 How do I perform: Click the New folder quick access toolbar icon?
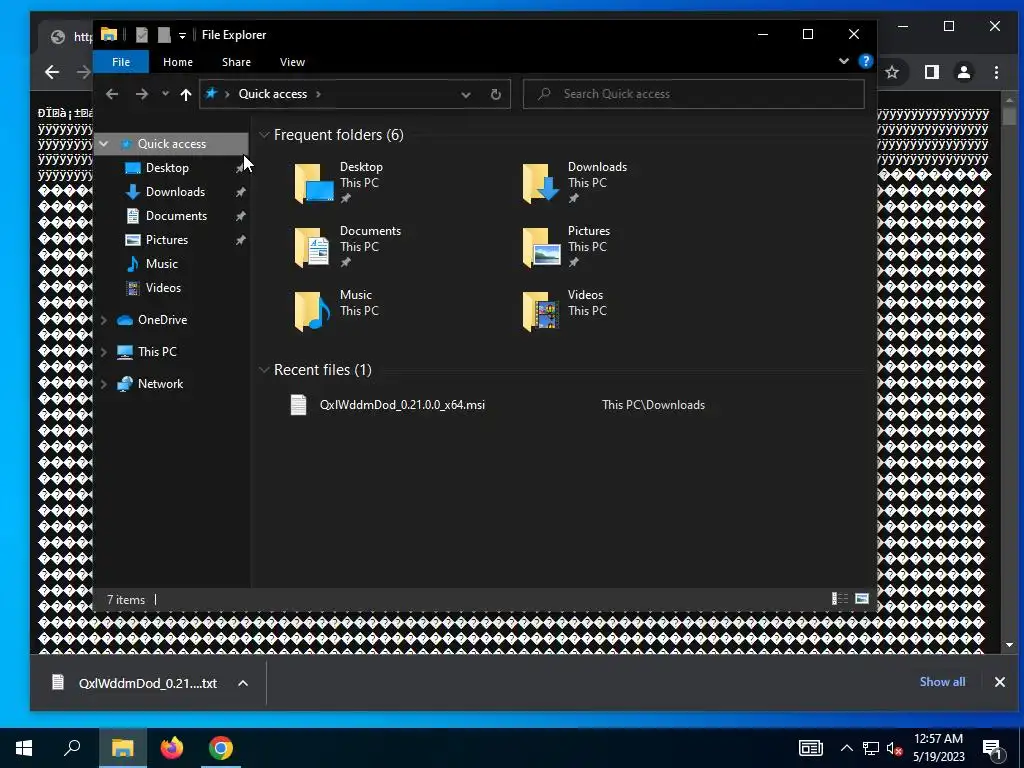click(x=164, y=35)
